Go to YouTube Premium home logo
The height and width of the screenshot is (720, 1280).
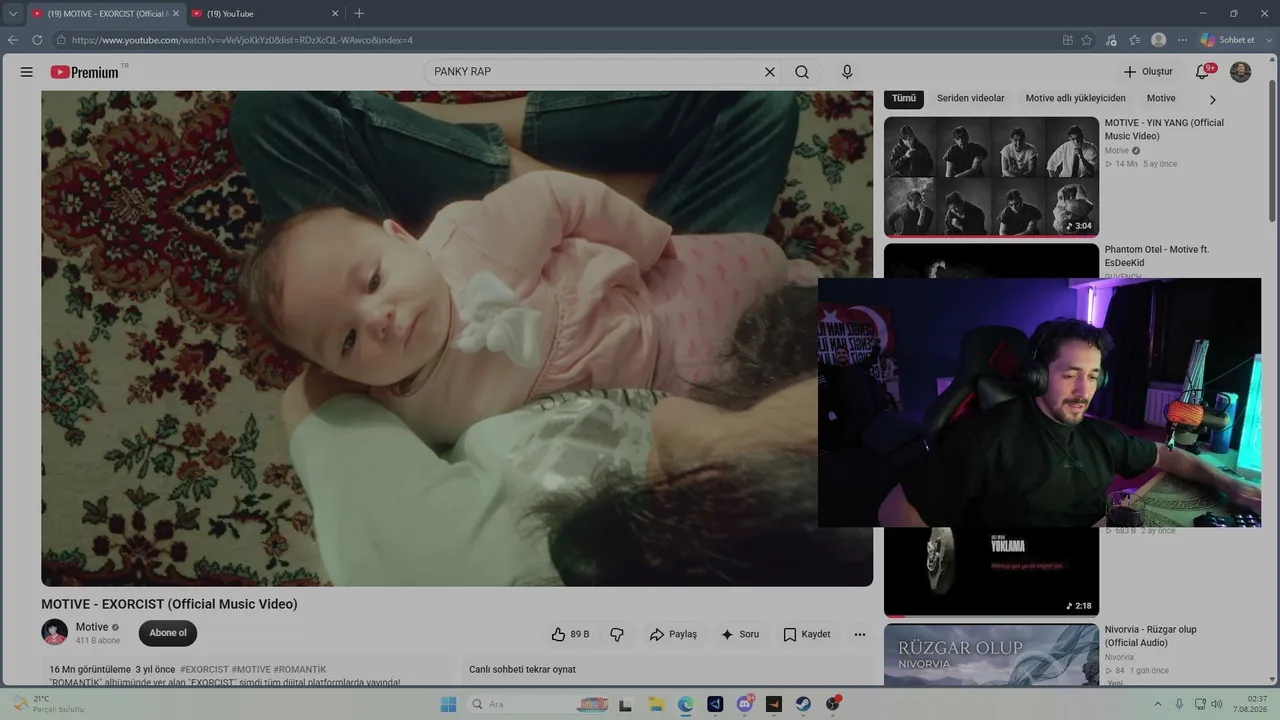[85, 72]
